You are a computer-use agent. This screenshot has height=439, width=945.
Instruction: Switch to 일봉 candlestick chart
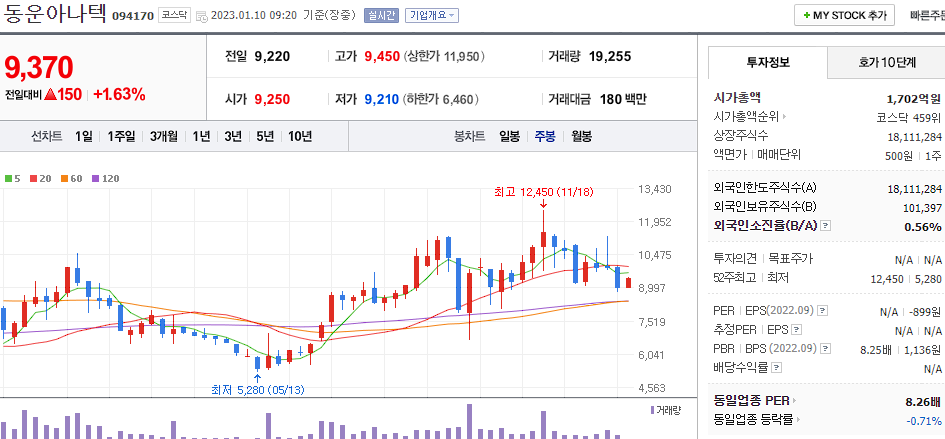point(509,136)
